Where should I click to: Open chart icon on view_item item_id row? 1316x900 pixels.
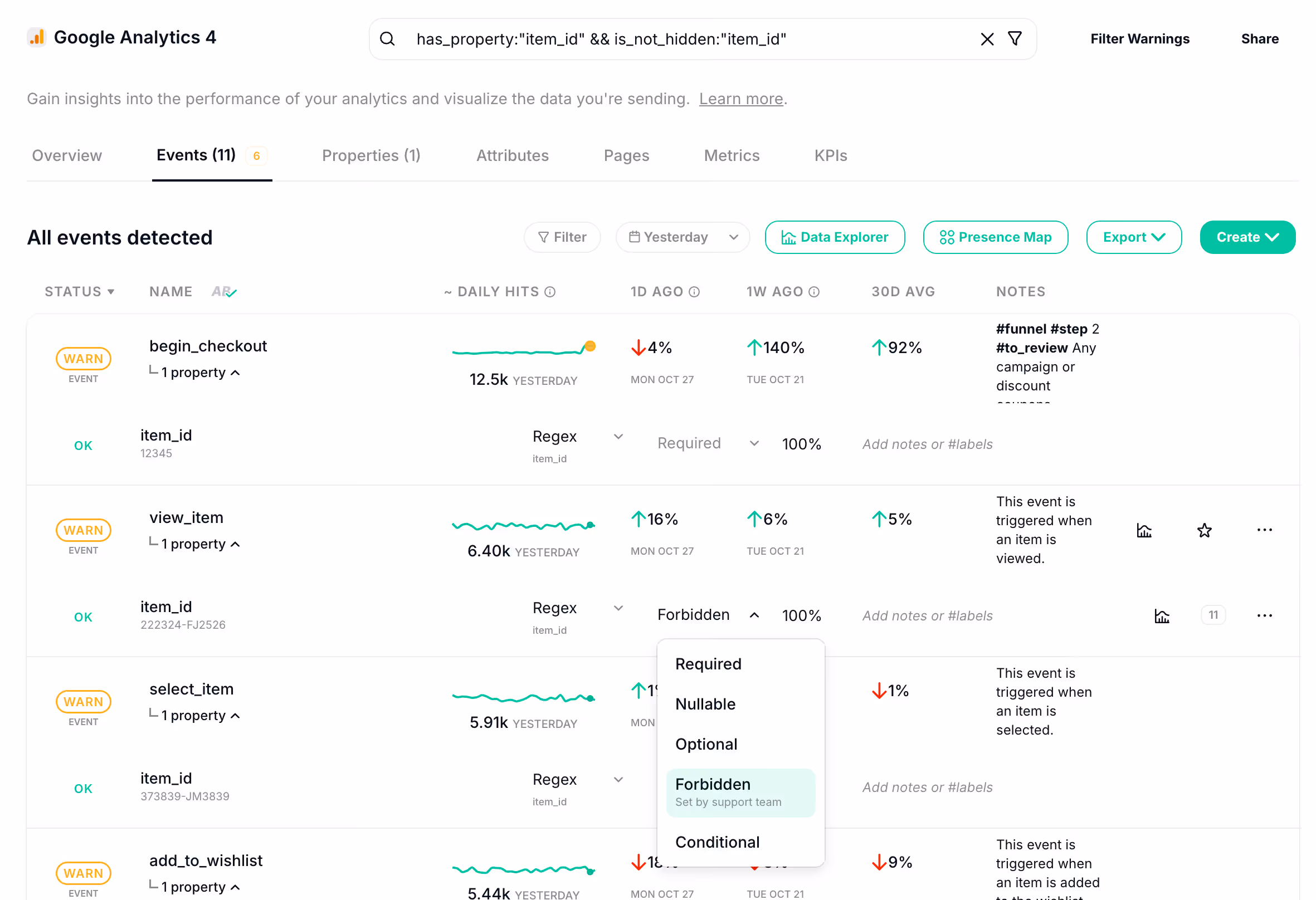[1162, 616]
